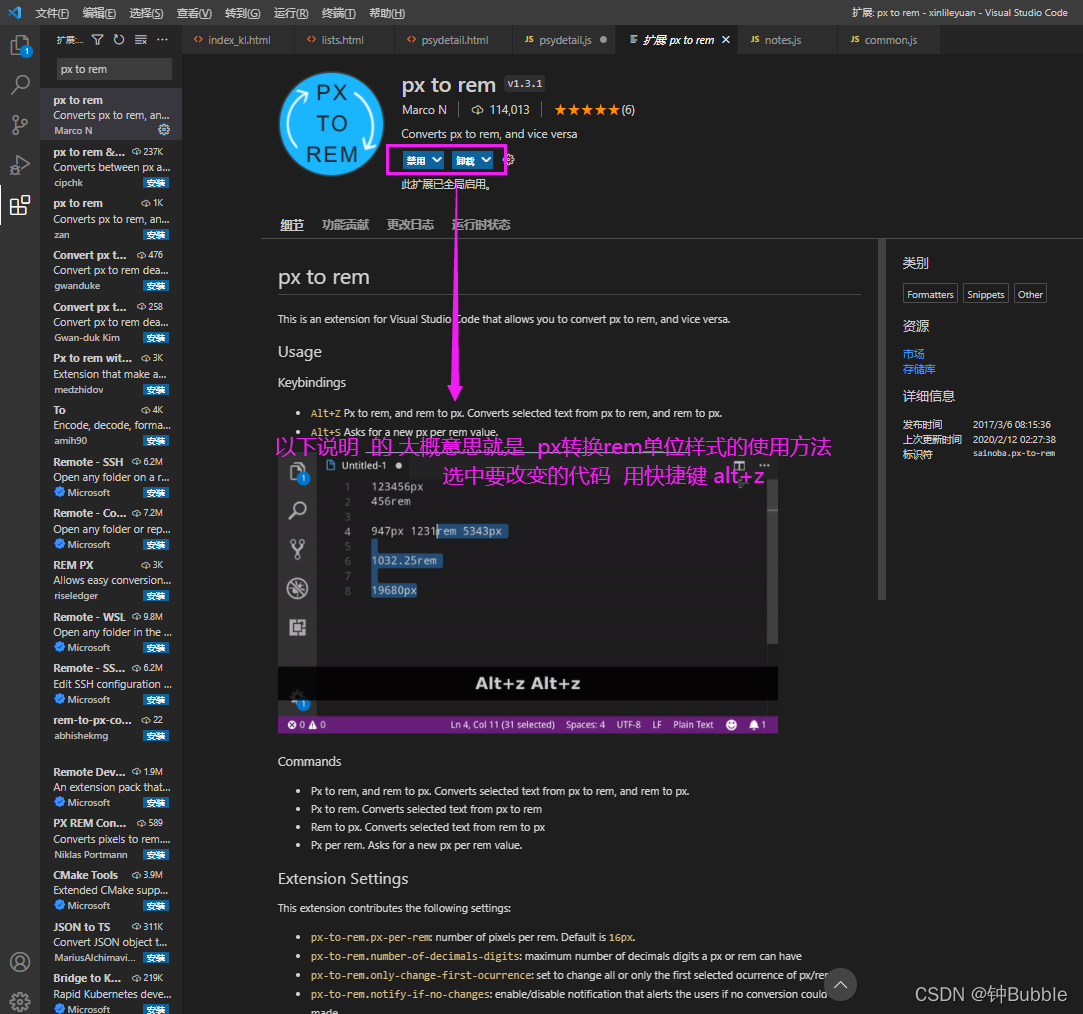Open the Edit menu
This screenshot has height=1014, width=1083.
point(99,13)
